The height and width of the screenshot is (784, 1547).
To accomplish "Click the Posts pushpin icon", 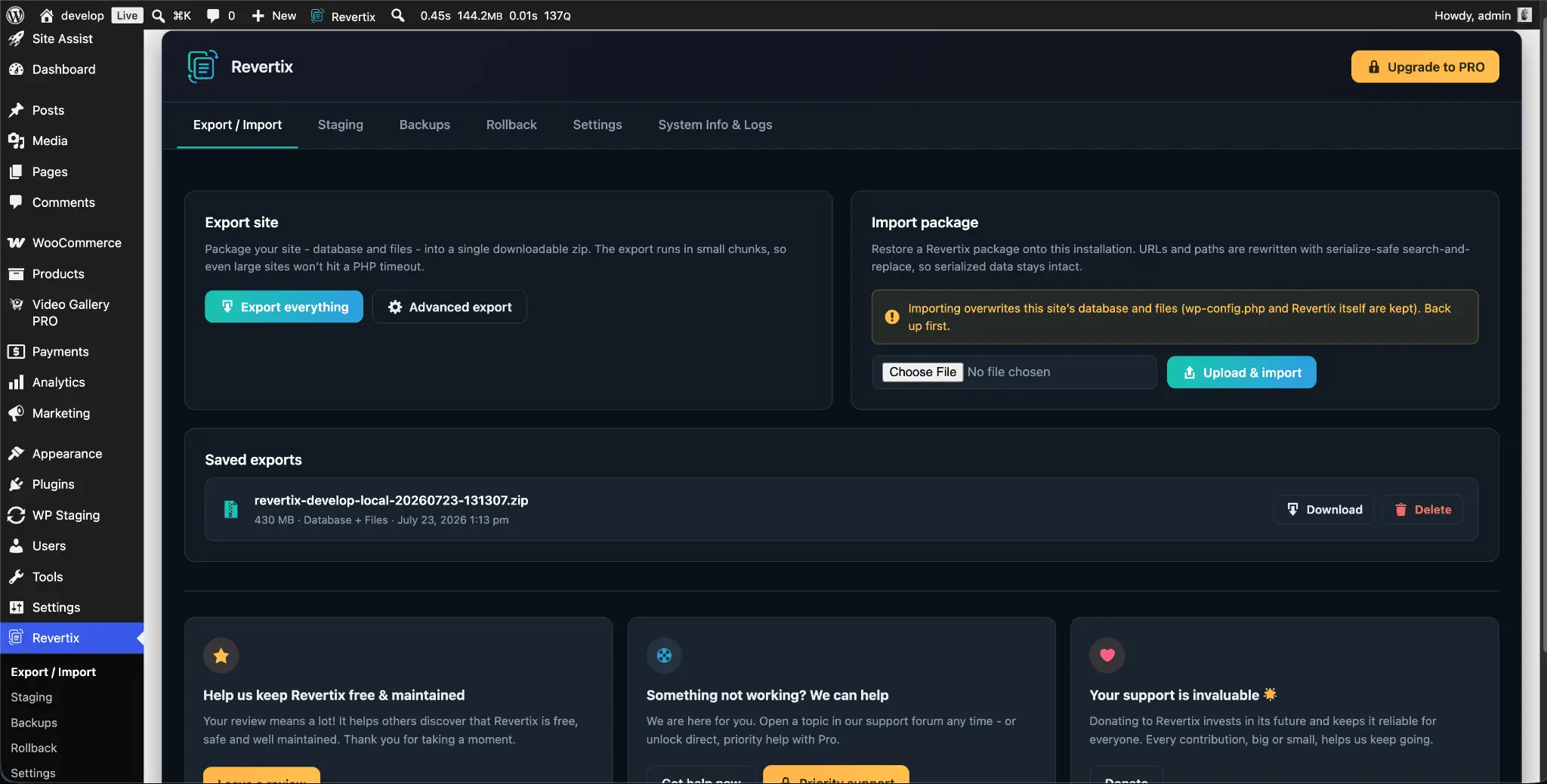I will [16, 110].
